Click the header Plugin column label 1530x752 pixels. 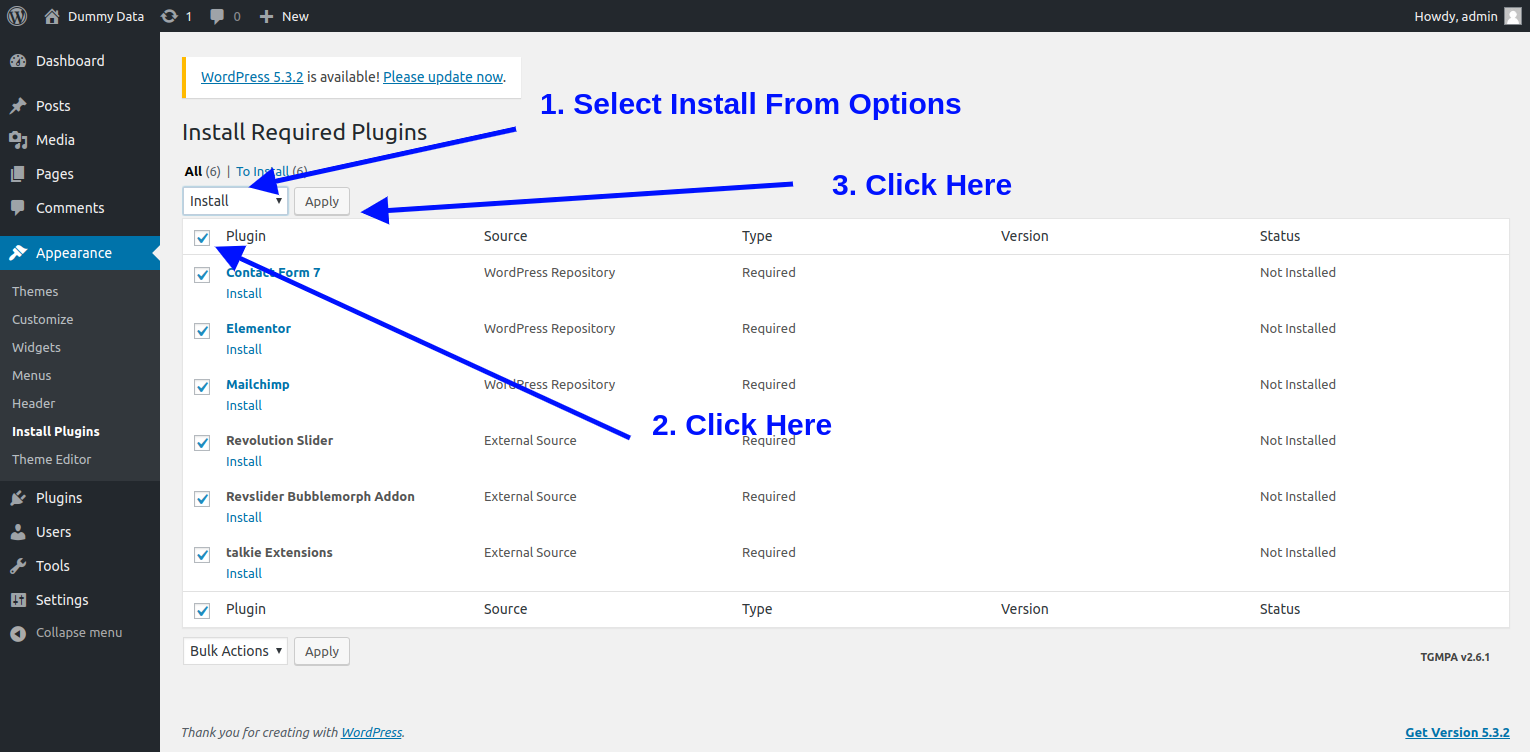[246, 237]
